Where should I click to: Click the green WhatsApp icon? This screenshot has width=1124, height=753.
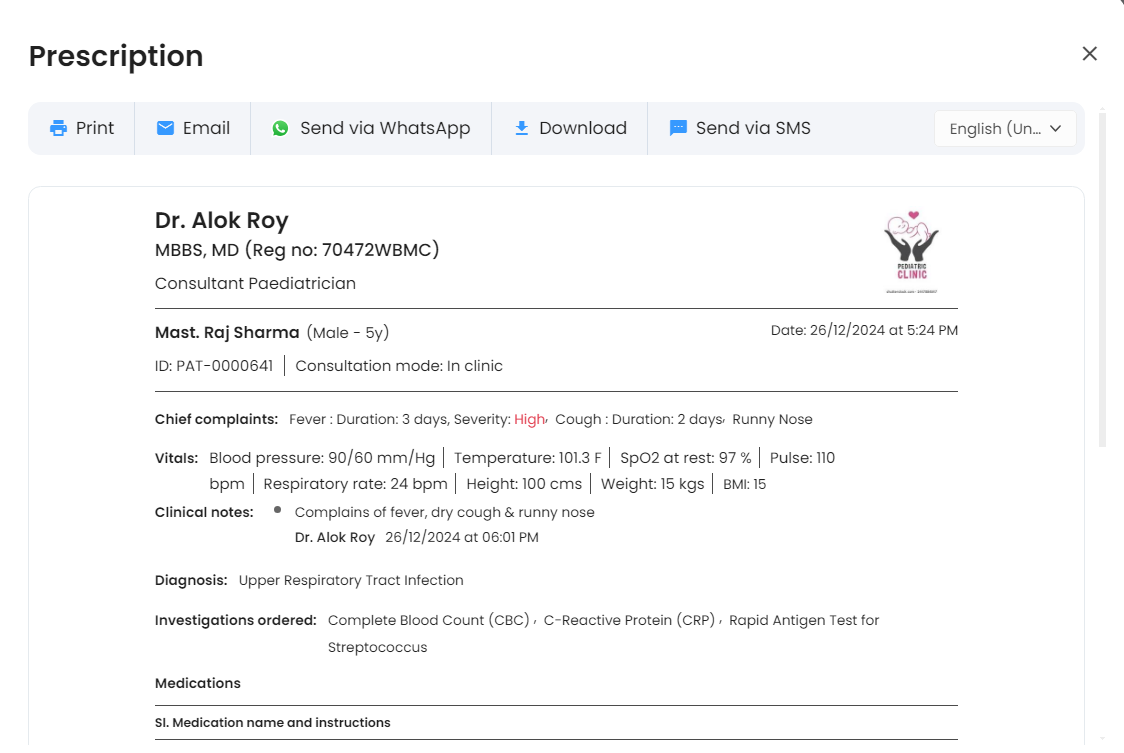[280, 128]
